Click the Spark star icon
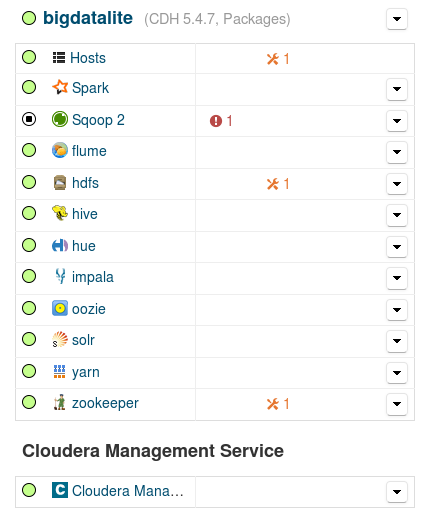The width and height of the screenshot is (432, 517). coord(60,87)
